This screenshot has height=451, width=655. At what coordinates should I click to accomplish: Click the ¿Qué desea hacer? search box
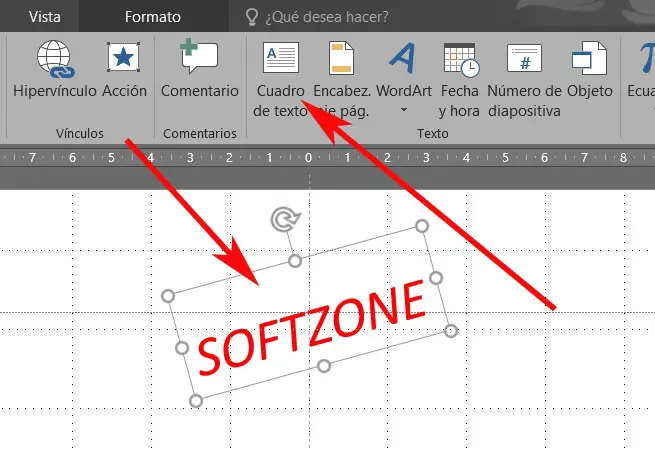click(x=327, y=17)
